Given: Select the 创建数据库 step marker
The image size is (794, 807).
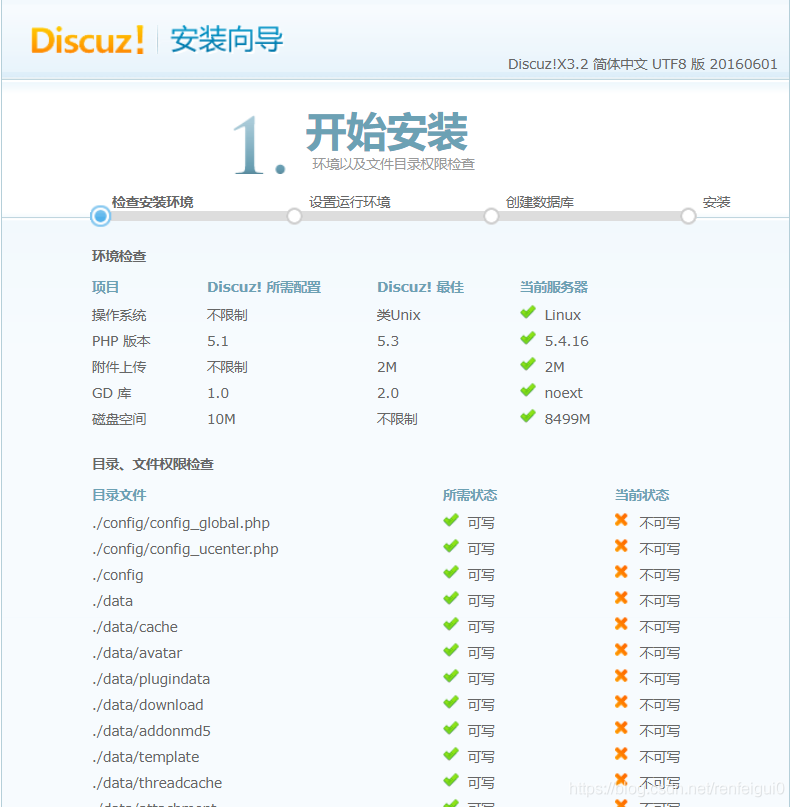Looking at the screenshot, I should click(491, 216).
